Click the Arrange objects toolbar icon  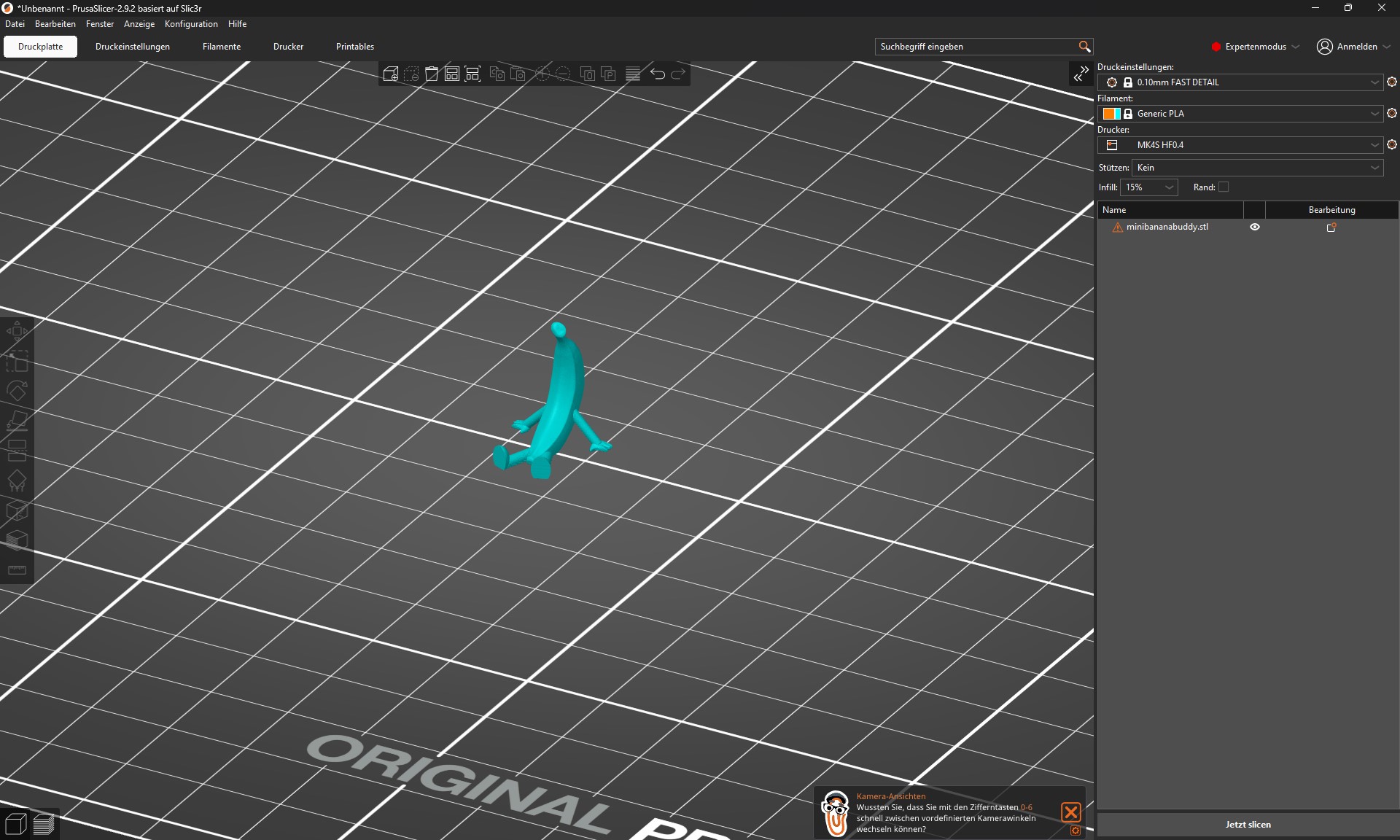click(452, 74)
